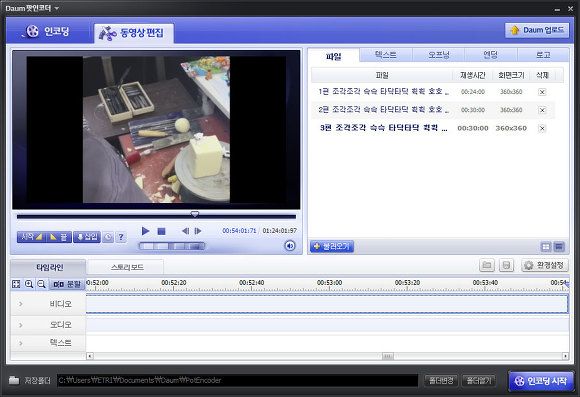Screen dimensions: 580x397
Task: Stop the video playback
Action: tap(161, 231)
